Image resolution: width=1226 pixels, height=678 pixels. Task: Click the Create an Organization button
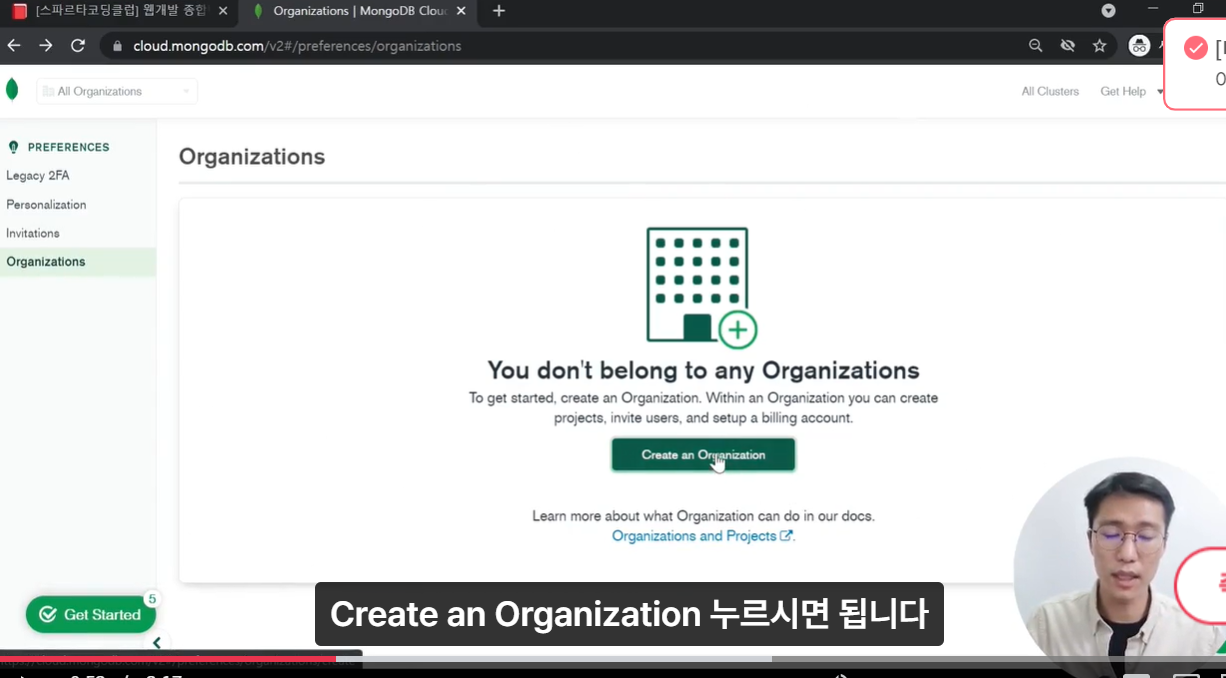click(703, 455)
